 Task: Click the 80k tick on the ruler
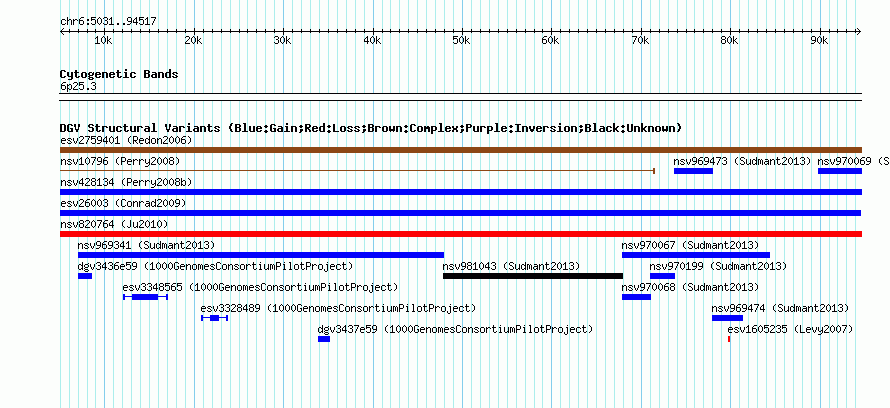[729, 40]
